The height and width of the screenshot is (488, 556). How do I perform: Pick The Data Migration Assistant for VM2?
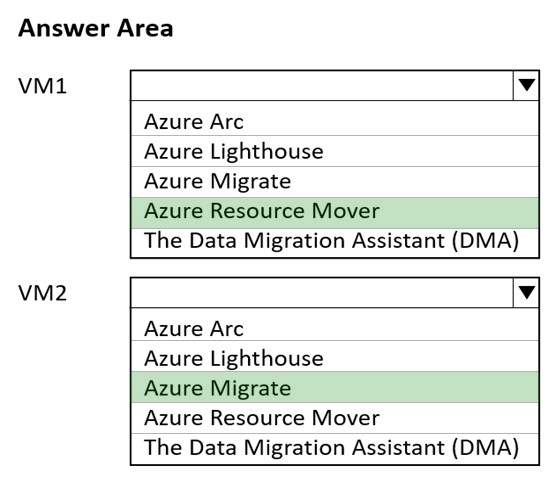pyautogui.click(x=335, y=448)
